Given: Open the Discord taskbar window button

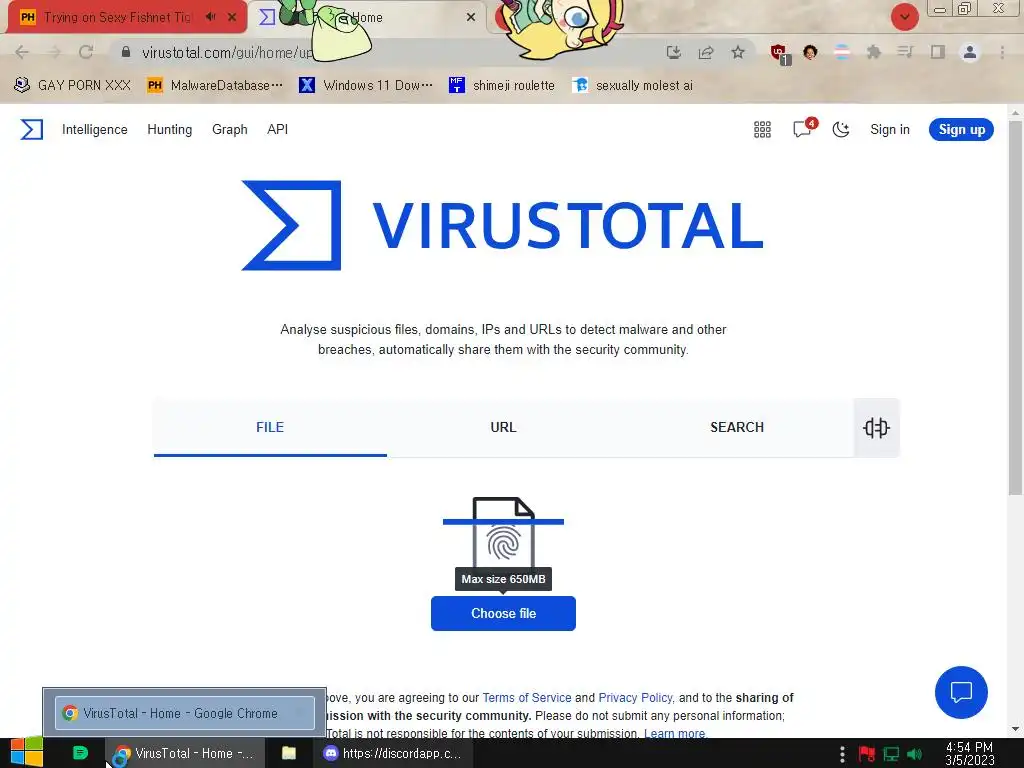Looking at the screenshot, I should click(x=393, y=753).
